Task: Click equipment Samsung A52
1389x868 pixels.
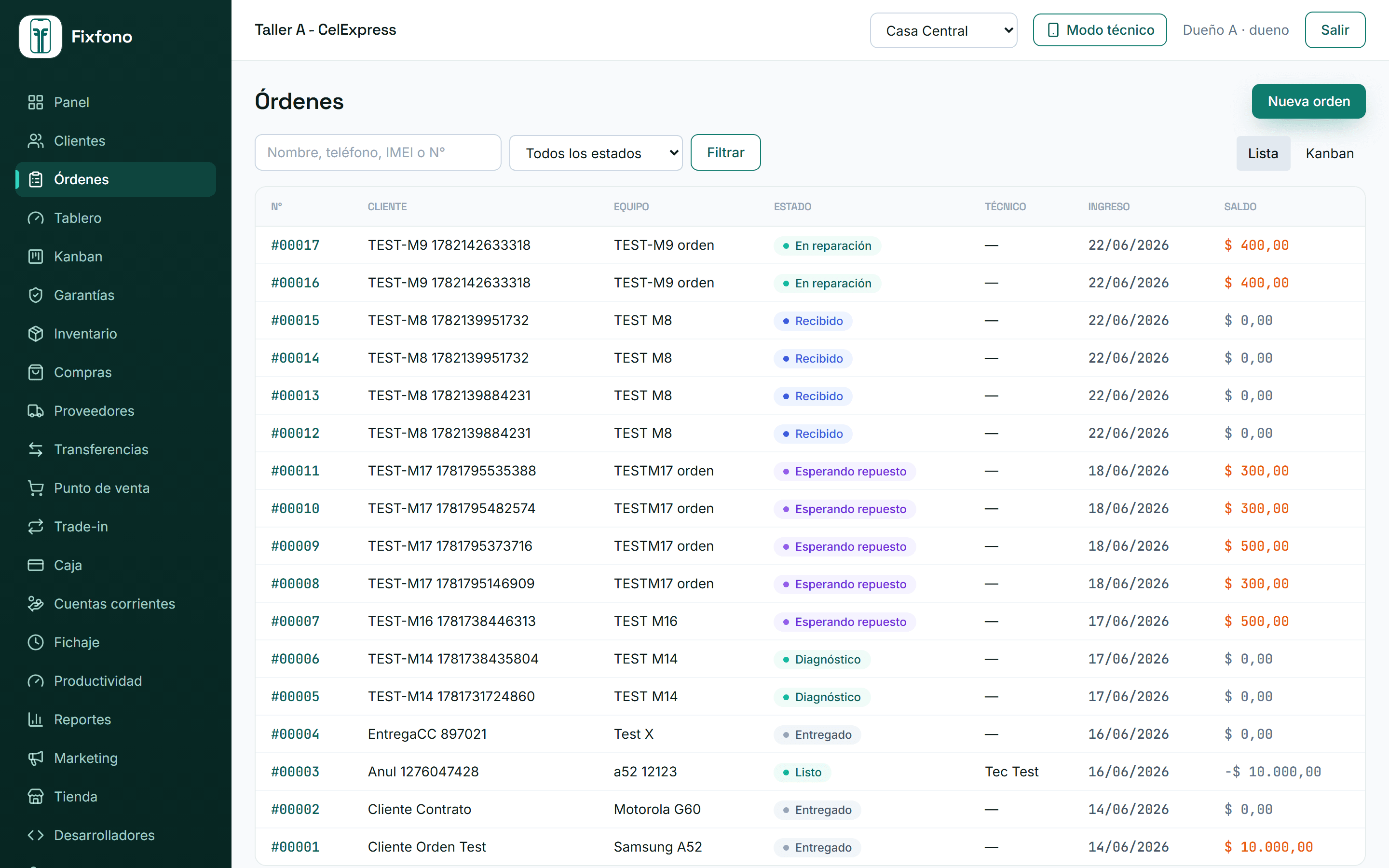Action: click(x=658, y=847)
